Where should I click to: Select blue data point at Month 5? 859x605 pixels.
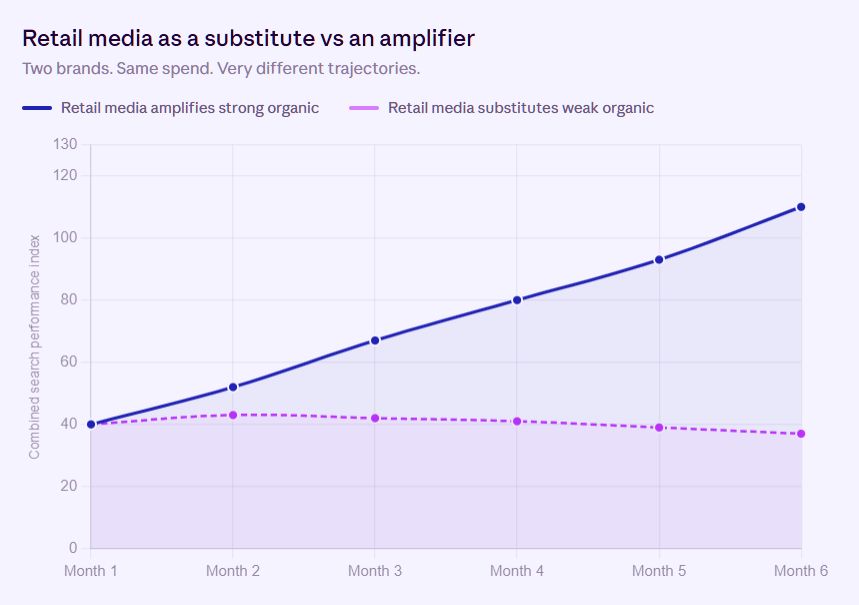[x=659, y=260]
